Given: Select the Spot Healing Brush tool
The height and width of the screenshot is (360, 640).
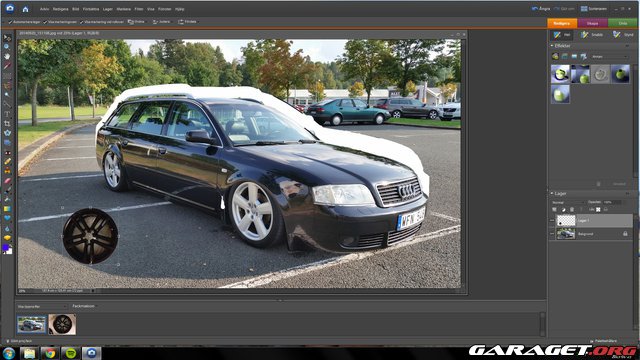Looking at the screenshot, I should click(x=7, y=162).
